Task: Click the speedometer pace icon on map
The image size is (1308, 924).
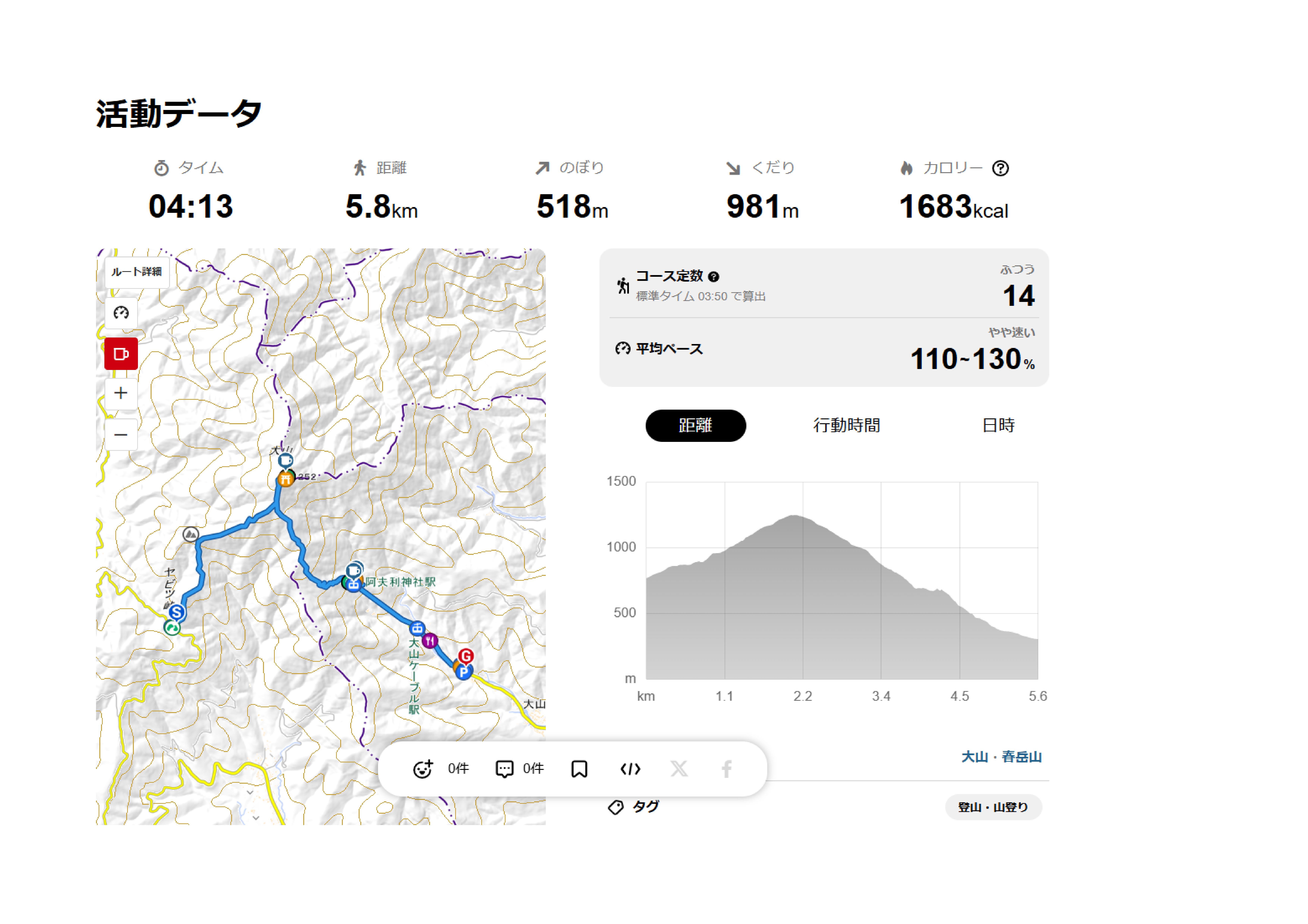Action: (x=121, y=313)
